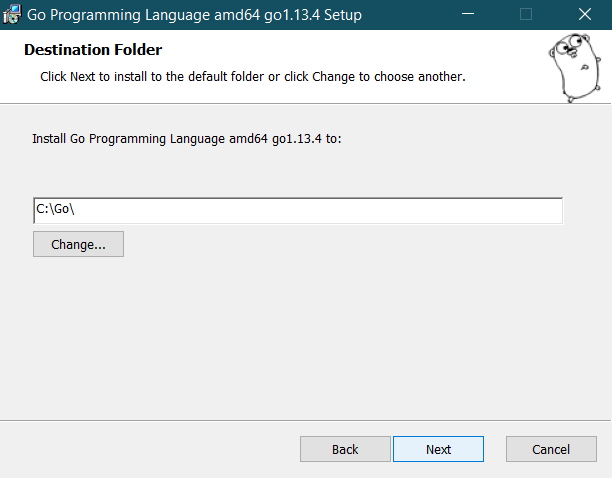The image size is (612, 478).
Task: Close the Go Setup installer window
Action: coord(584,14)
